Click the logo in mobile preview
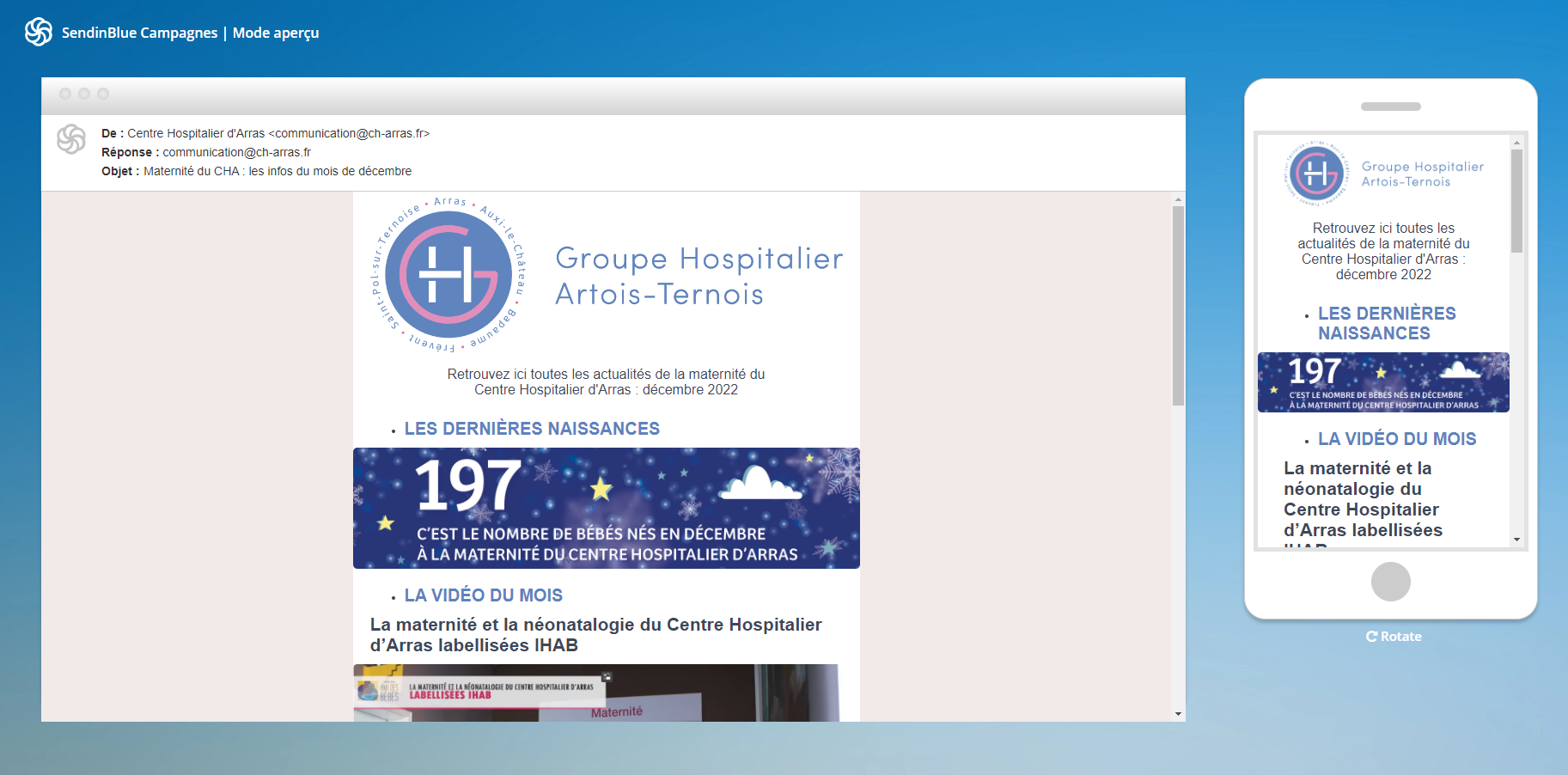Image resolution: width=1568 pixels, height=775 pixels. point(1315,174)
